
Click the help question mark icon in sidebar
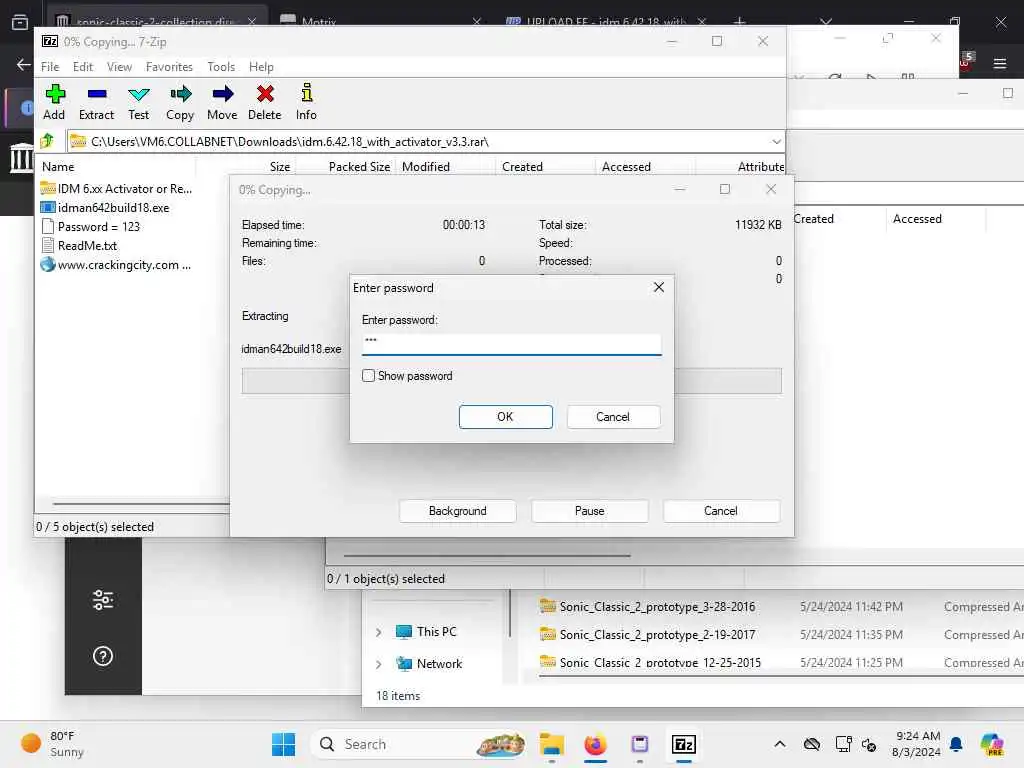pos(103,656)
